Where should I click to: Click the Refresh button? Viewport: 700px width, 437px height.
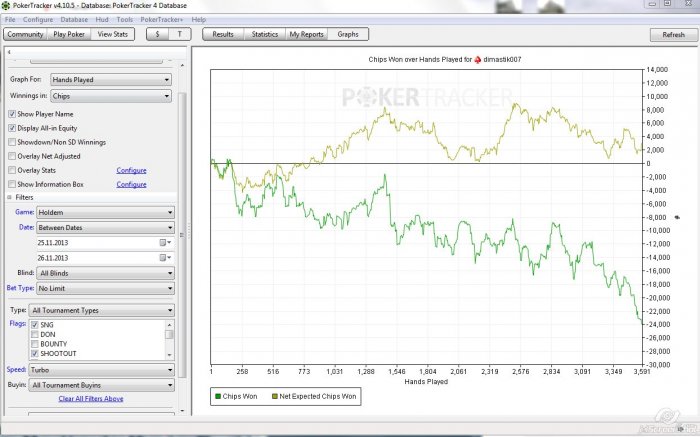(x=673, y=35)
